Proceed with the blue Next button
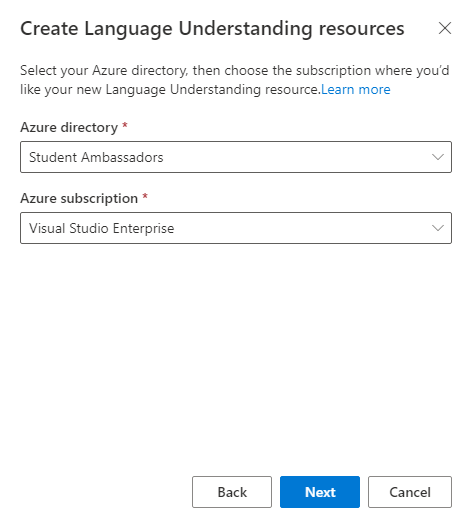Image resolution: width=472 pixels, height=529 pixels. pos(320,492)
